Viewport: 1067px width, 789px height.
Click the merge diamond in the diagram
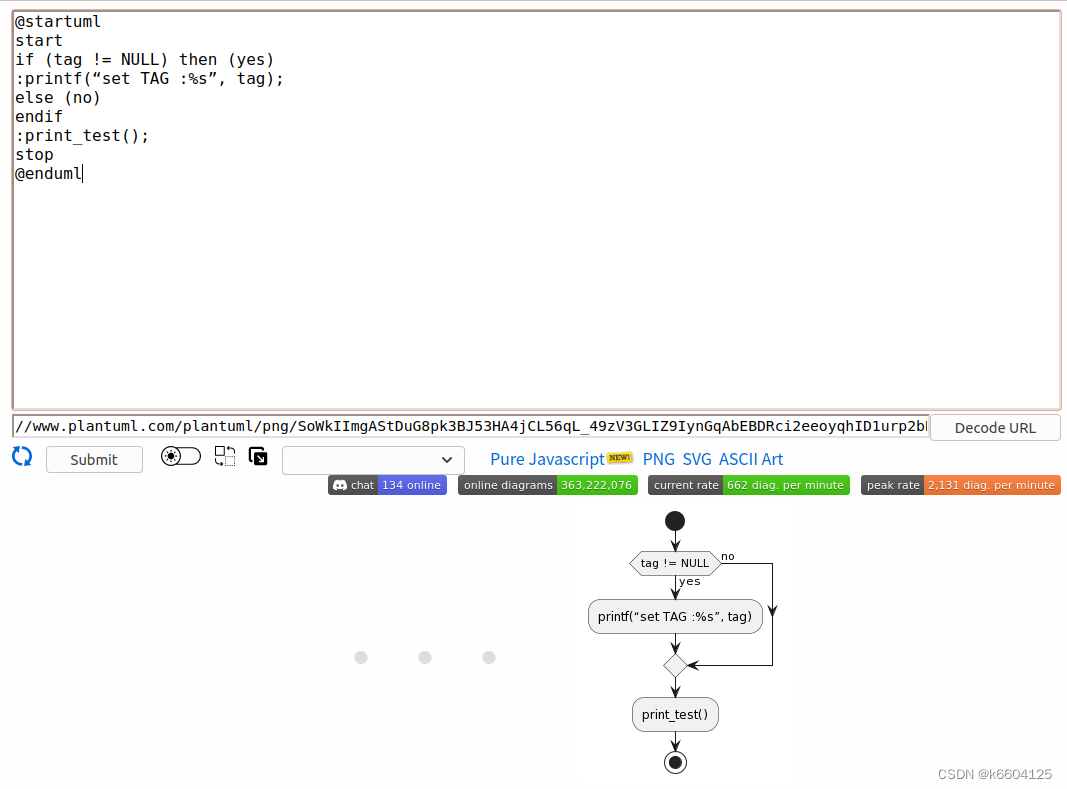coord(675,666)
